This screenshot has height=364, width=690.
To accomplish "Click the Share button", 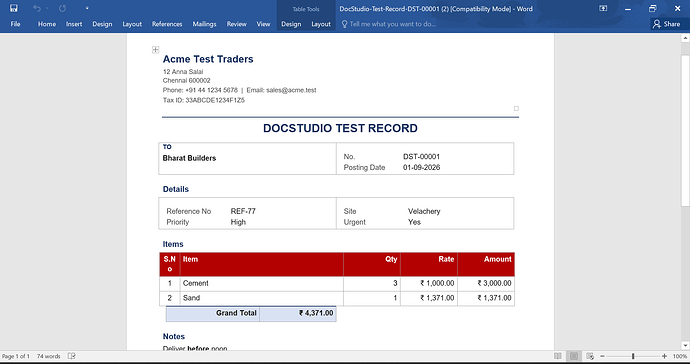I will (x=667, y=24).
